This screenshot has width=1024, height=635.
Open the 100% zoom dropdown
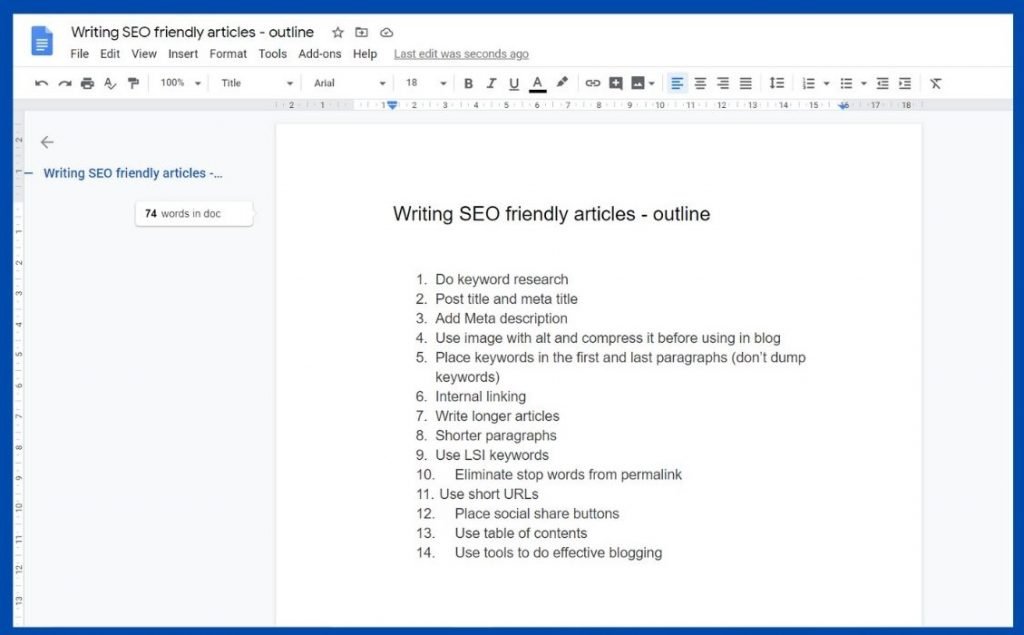[181, 84]
